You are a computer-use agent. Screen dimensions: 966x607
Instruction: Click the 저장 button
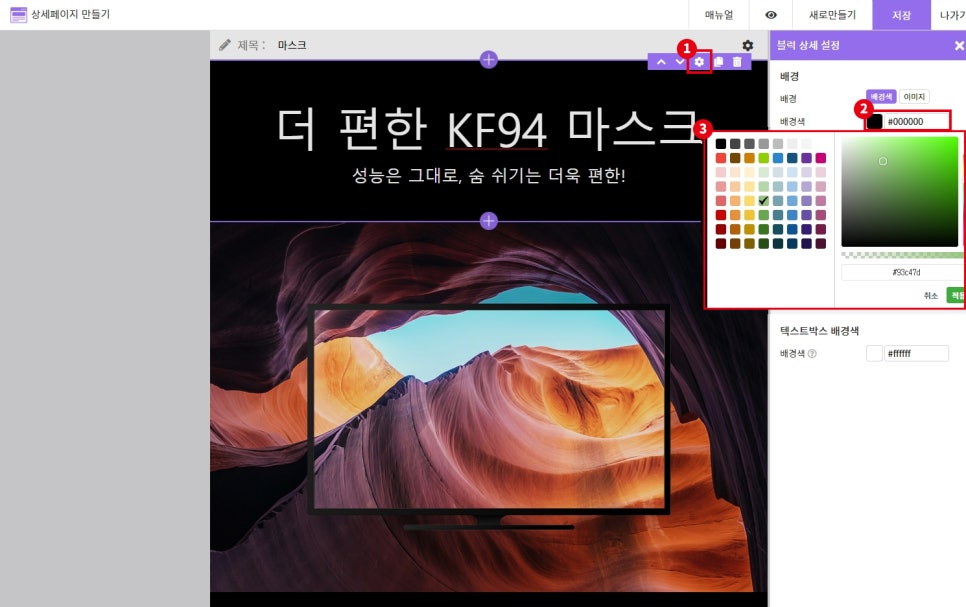(901, 15)
